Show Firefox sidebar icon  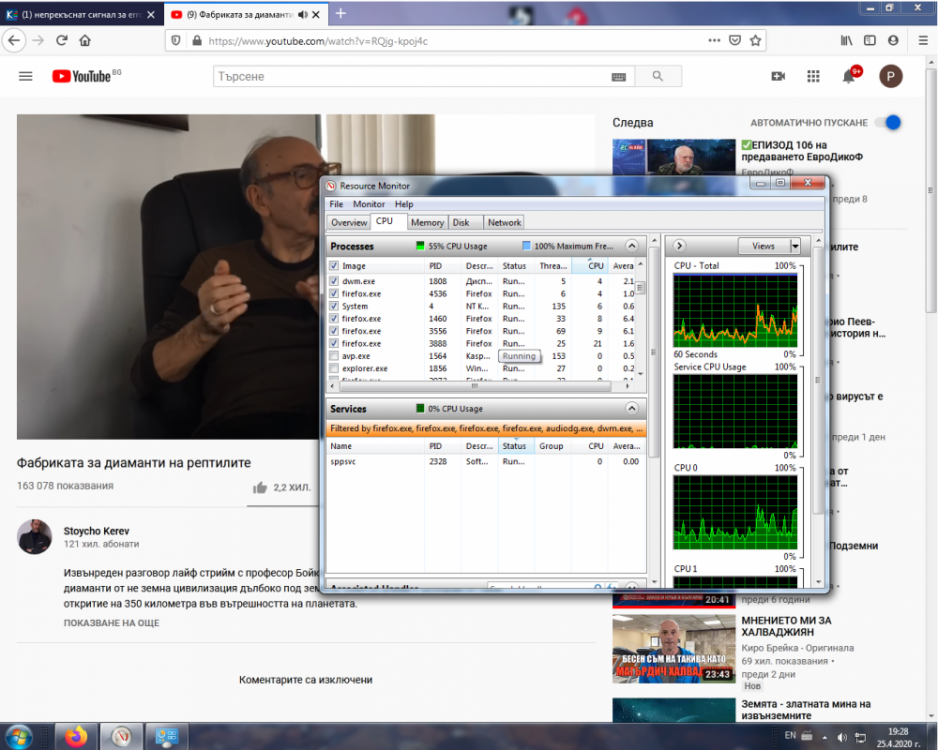[870, 41]
